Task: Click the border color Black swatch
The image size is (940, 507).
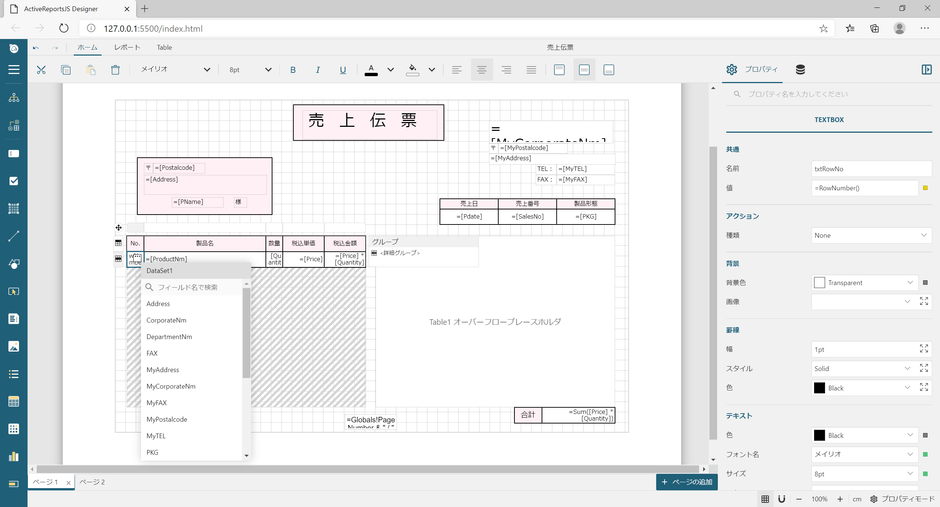Action: 820,387
